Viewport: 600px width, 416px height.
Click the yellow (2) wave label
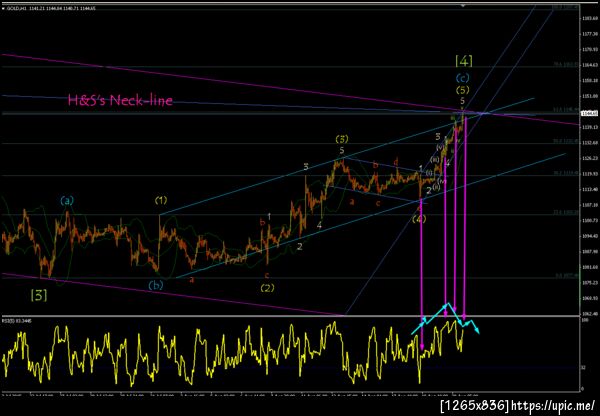pos(267,288)
